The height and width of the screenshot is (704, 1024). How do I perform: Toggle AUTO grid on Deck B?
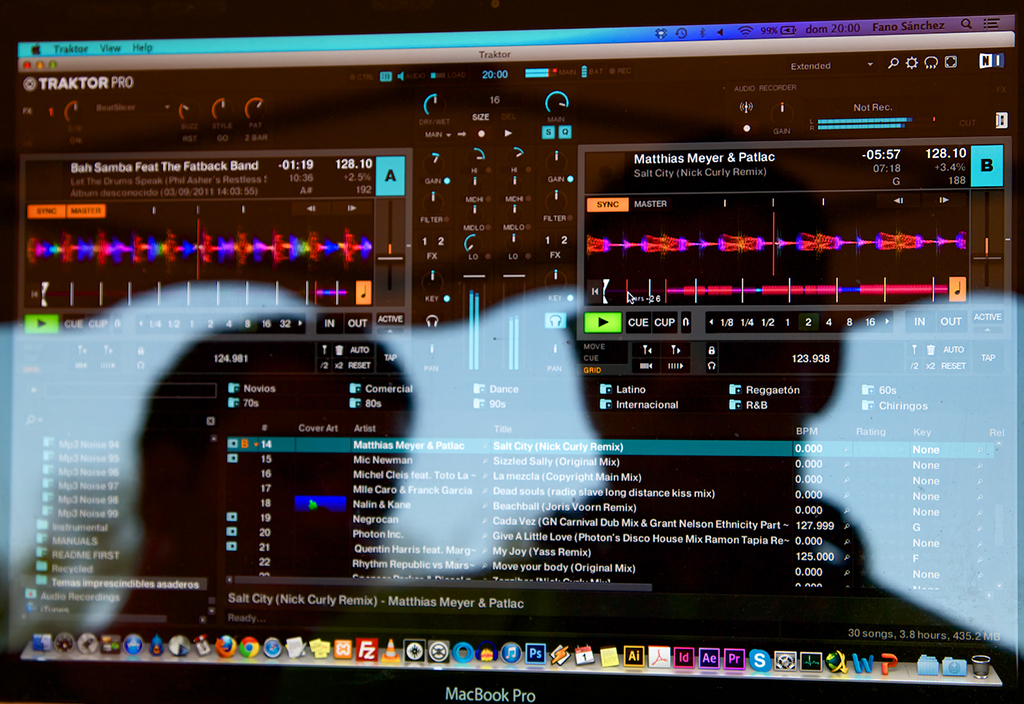pos(953,350)
